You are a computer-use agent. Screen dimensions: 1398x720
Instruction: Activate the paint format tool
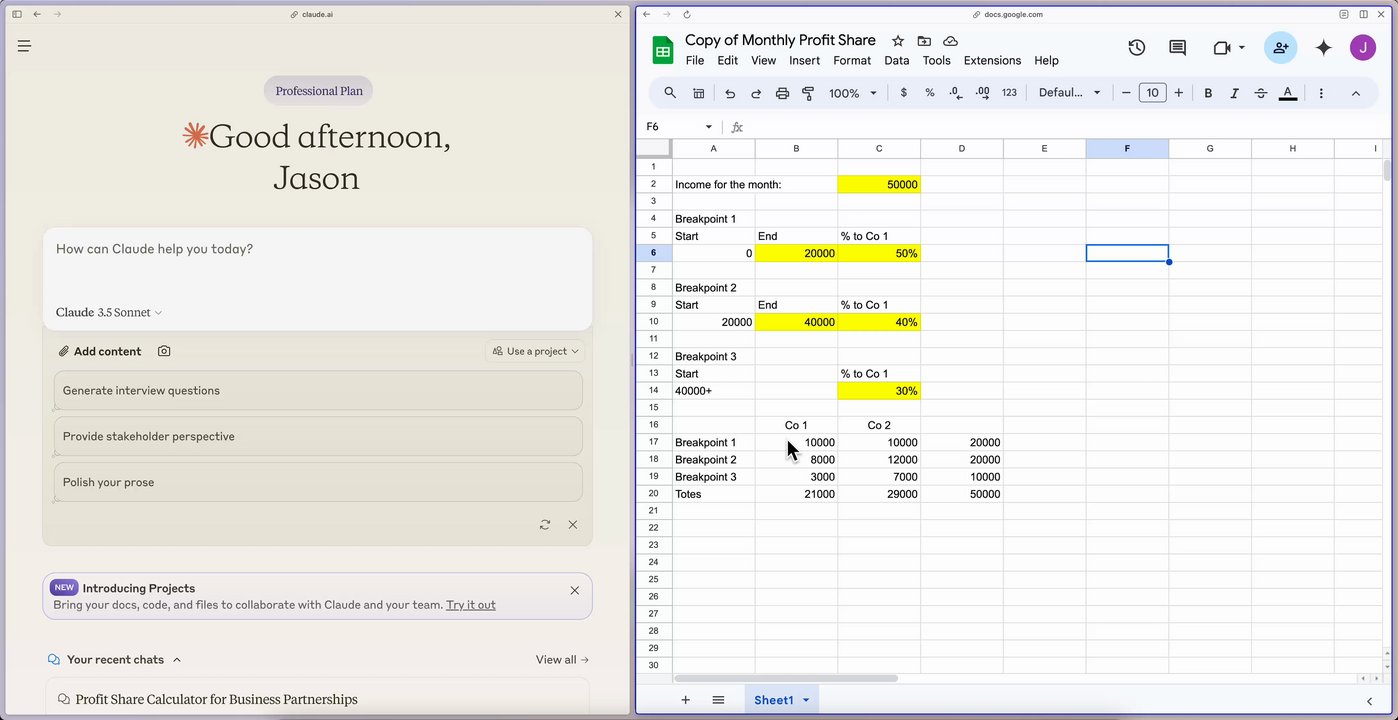coord(808,93)
